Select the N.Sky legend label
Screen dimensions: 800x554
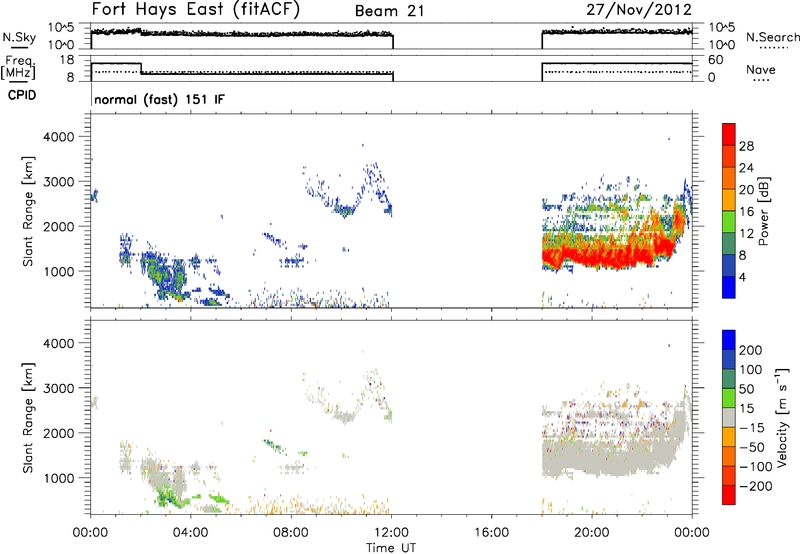click(19, 37)
